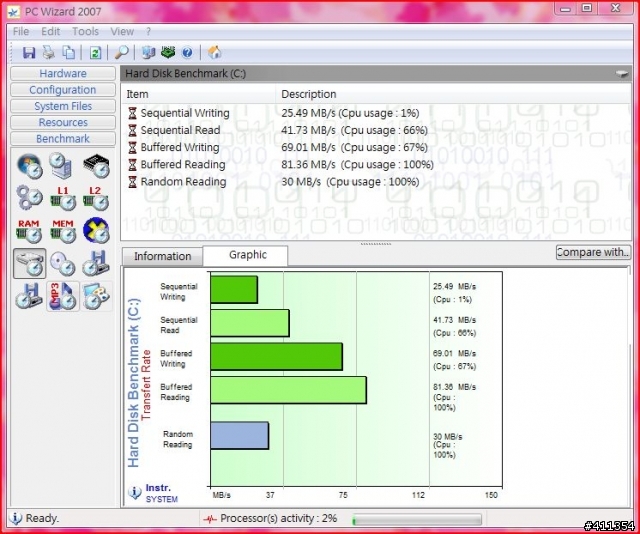Open the RAM benchmark icon

point(29,231)
